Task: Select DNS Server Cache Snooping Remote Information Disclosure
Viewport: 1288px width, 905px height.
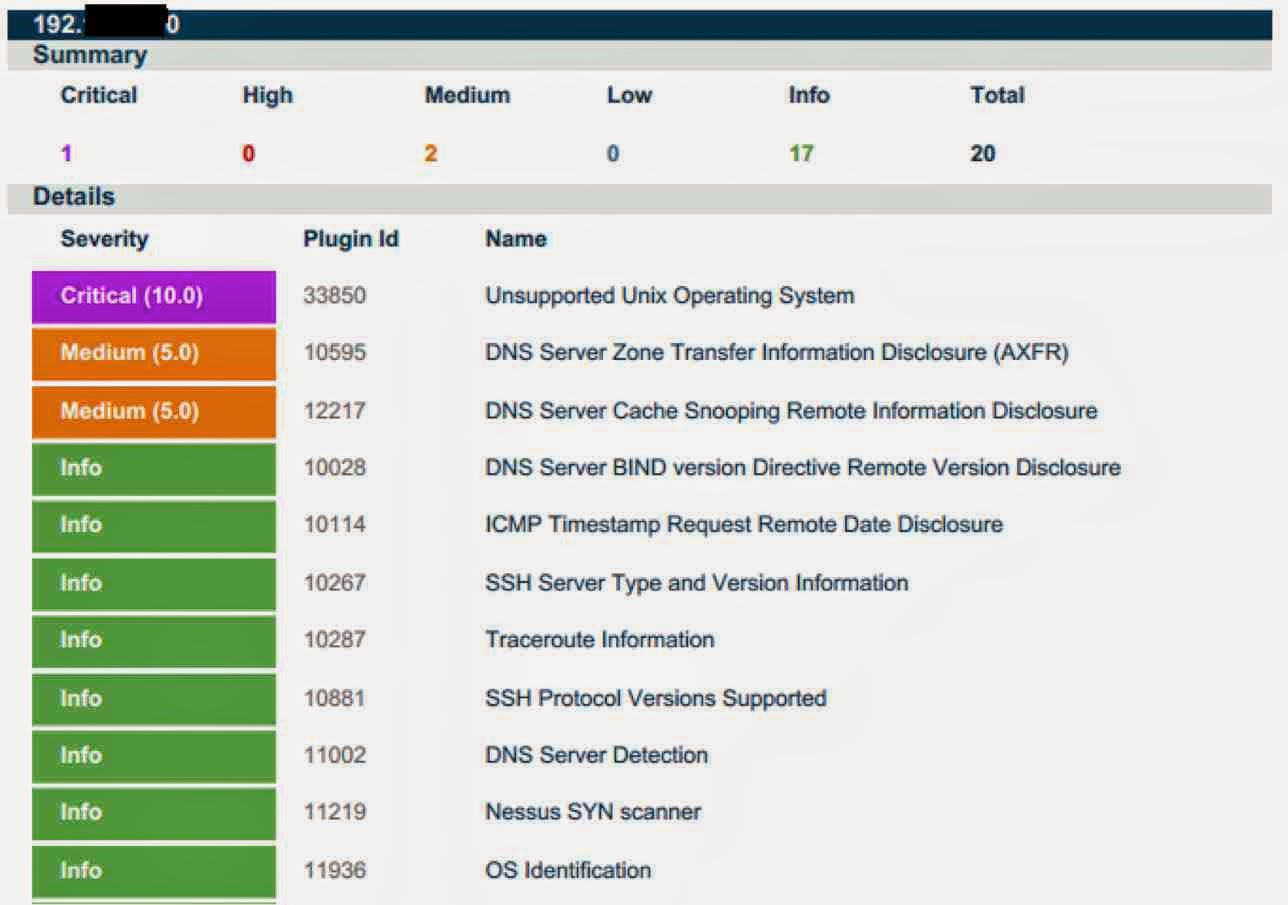Action: (x=790, y=411)
